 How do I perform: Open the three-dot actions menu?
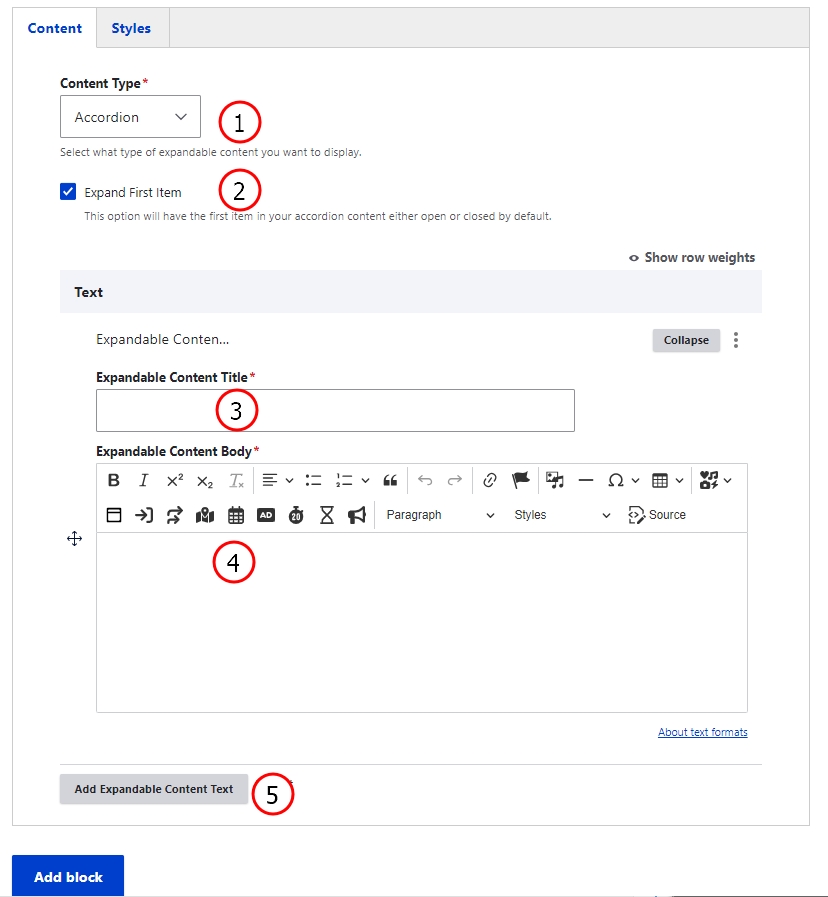pyautogui.click(x=736, y=340)
